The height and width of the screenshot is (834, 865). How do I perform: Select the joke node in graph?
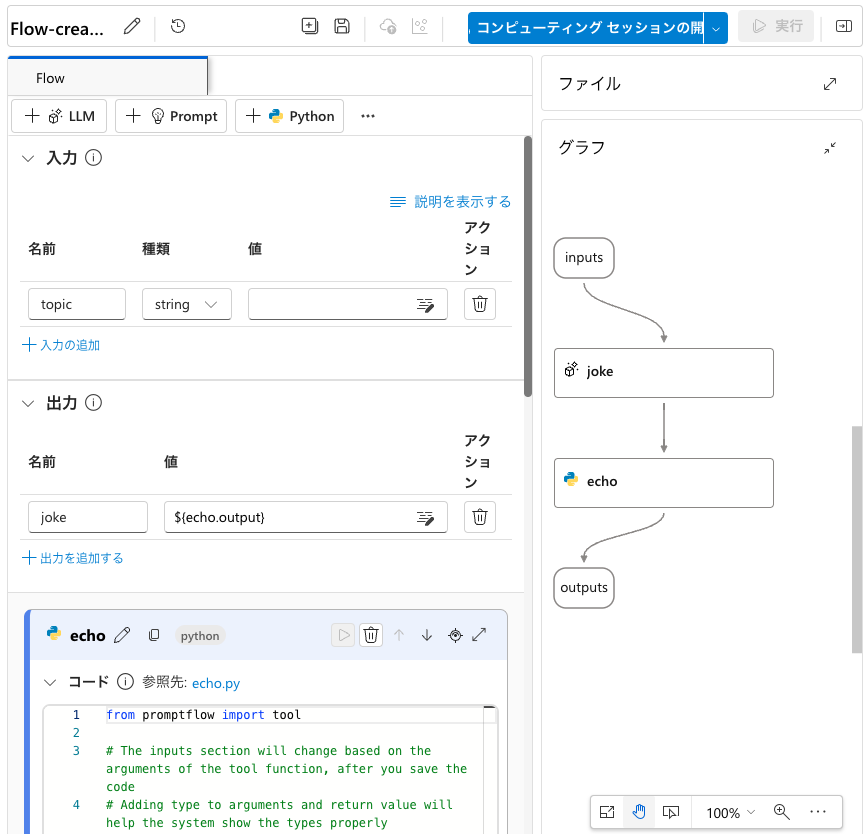coord(664,373)
